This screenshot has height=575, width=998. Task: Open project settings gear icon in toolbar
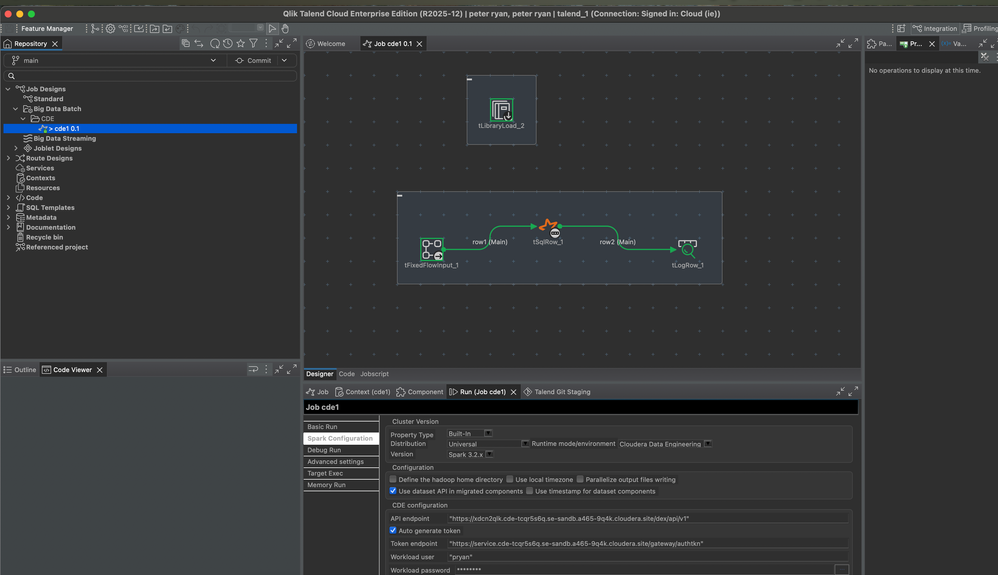[x=110, y=29]
